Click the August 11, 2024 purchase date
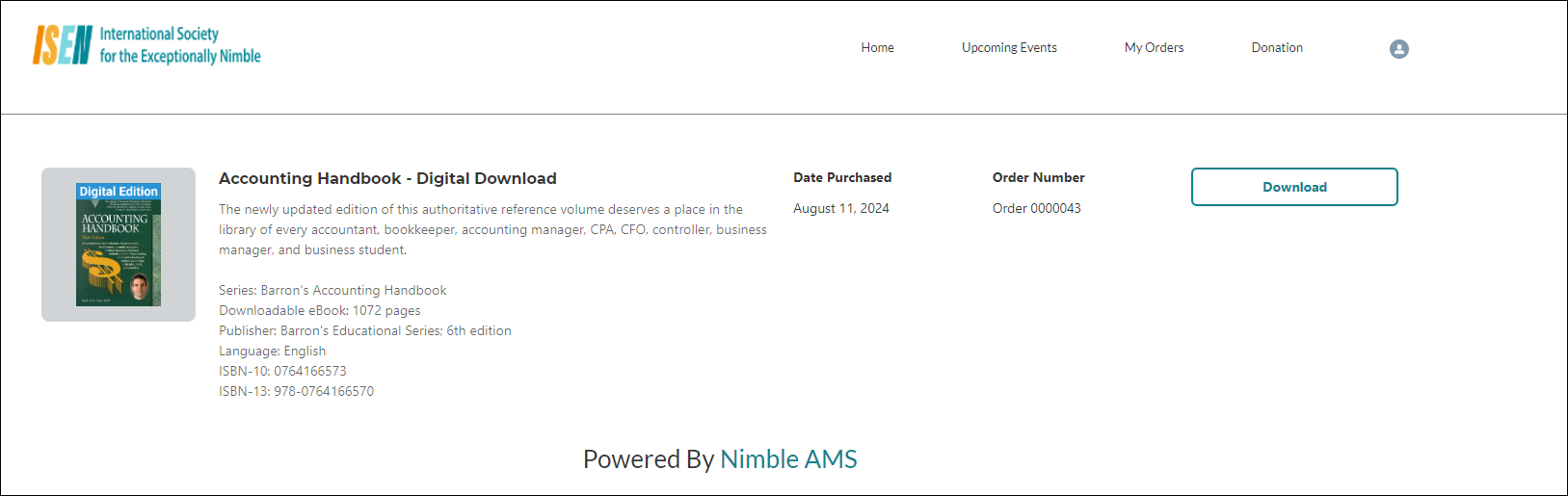 pos(840,208)
